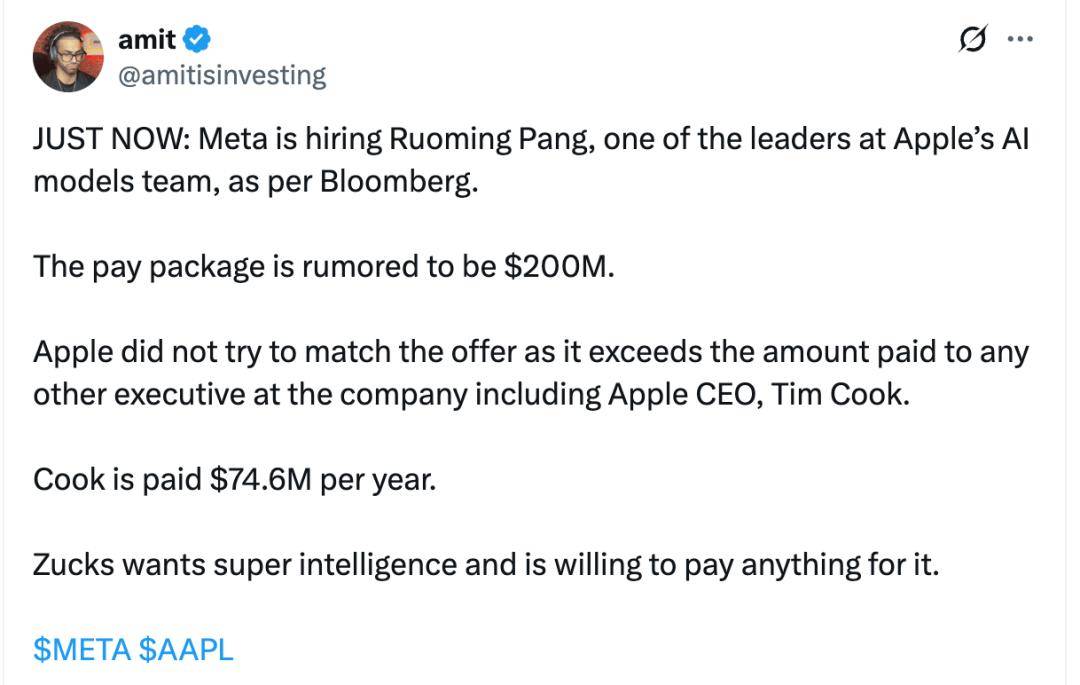The image size is (1080, 685).
Task: Open amit's profile picture
Action: point(68,57)
